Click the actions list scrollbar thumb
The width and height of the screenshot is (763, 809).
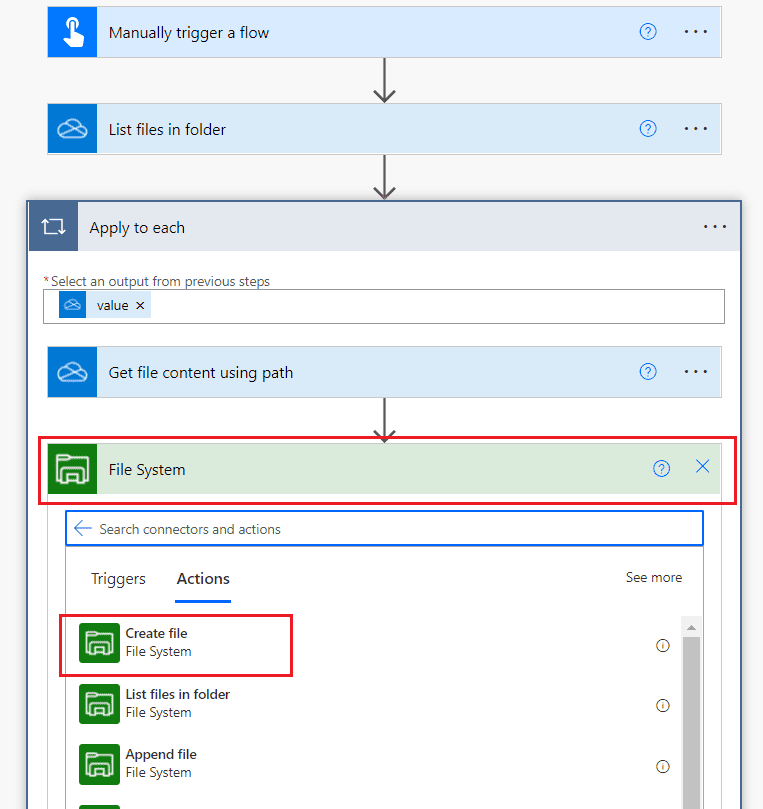691,722
